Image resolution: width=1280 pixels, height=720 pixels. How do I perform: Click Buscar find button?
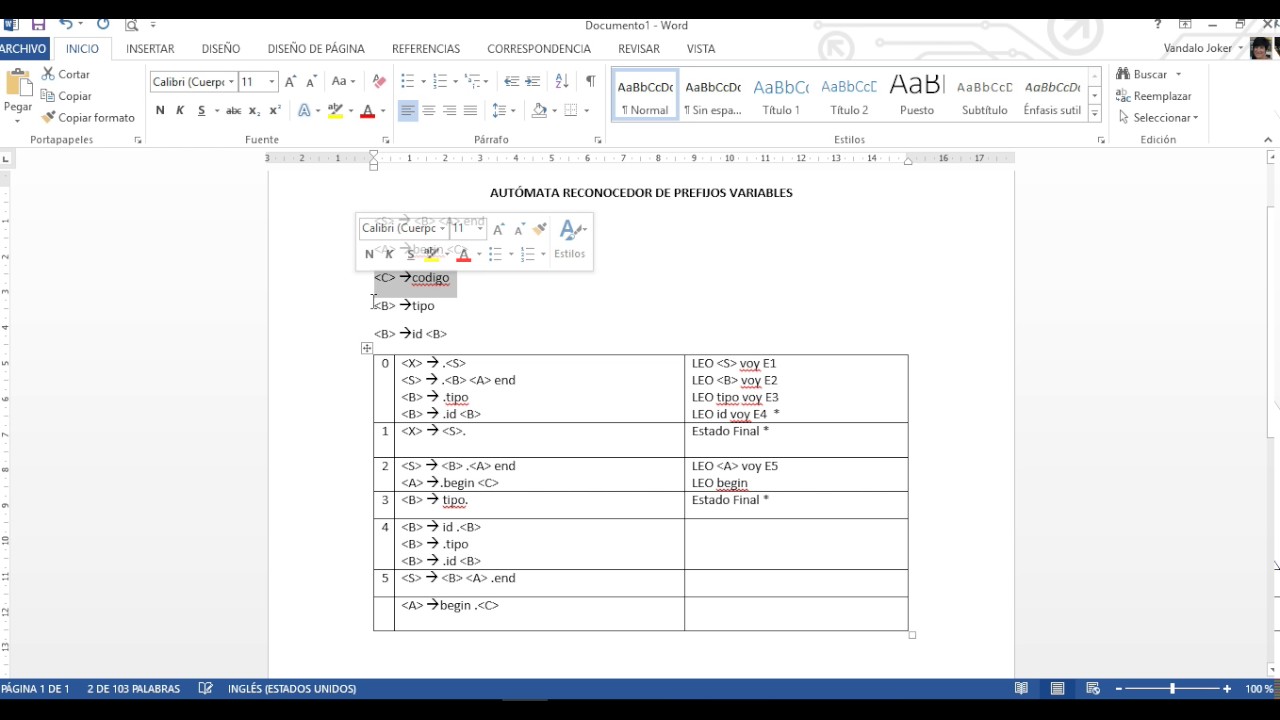pyautogui.click(x=1149, y=74)
